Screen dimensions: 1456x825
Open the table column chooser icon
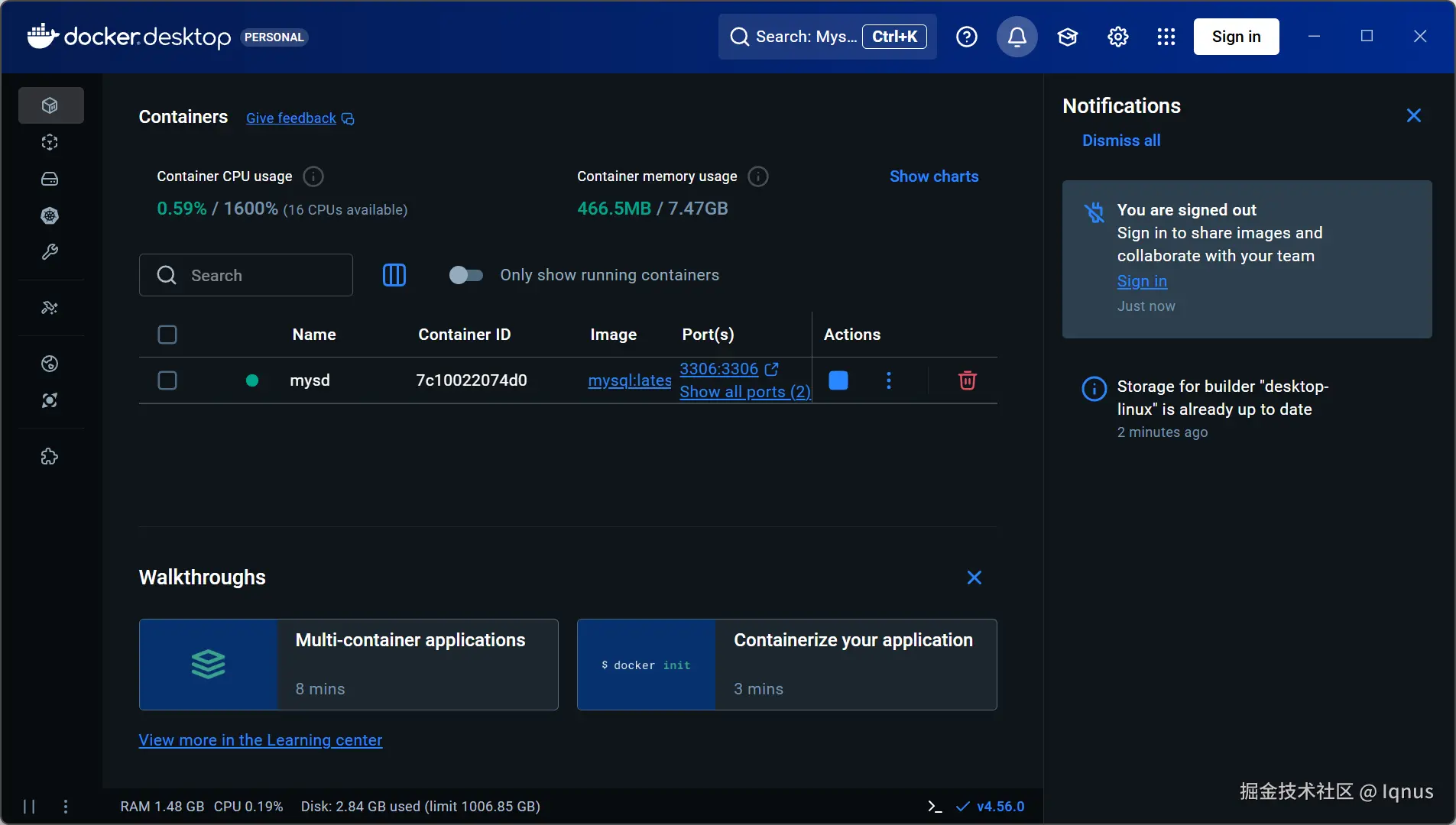(394, 275)
